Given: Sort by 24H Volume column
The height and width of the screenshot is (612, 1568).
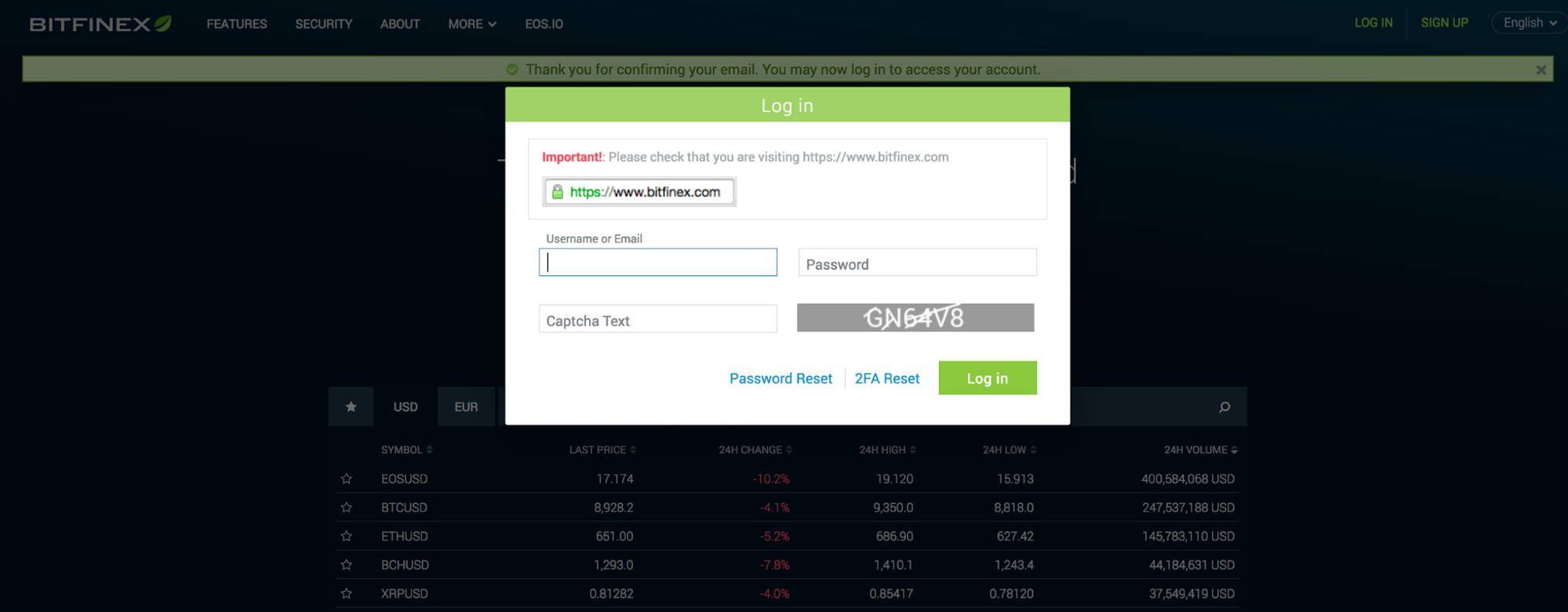Looking at the screenshot, I should tap(1200, 450).
